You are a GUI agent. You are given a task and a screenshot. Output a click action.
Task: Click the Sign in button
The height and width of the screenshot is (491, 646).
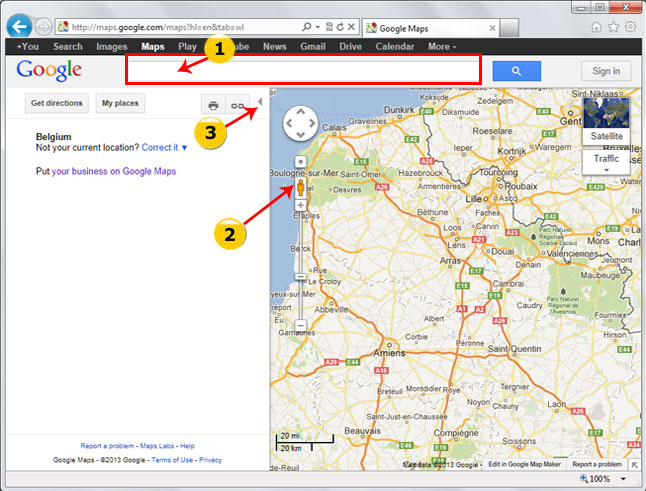pyautogui.click(x=606, y=71)
